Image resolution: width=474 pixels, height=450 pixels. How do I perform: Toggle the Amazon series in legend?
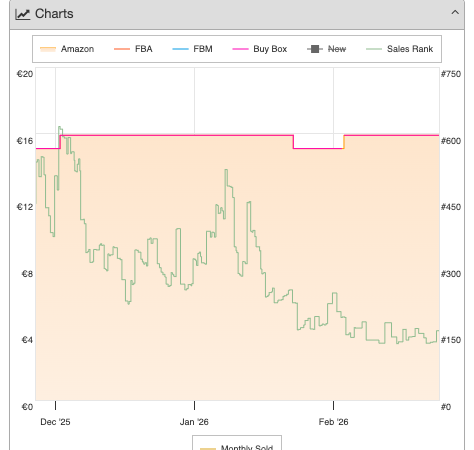[x=67, y=49]
